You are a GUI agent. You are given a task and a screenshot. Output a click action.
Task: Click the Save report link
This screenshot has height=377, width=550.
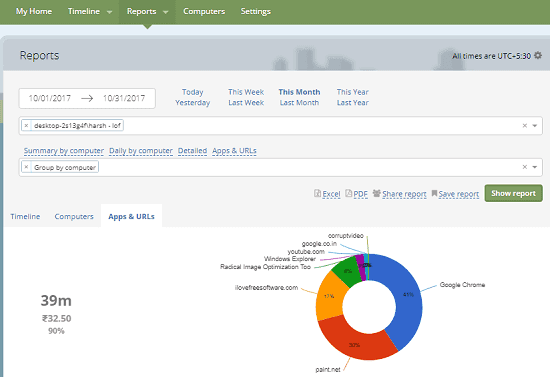click(458, 194)
